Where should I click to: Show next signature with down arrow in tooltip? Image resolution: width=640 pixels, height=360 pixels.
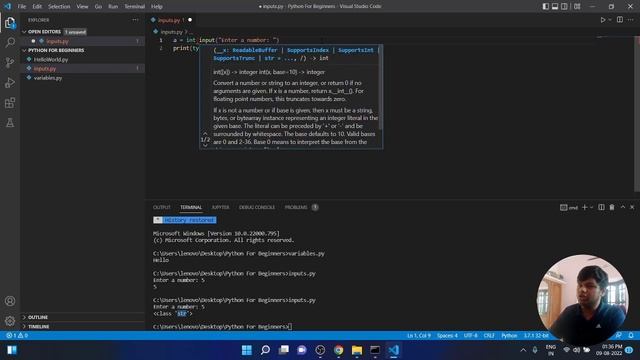click(205, 145)
